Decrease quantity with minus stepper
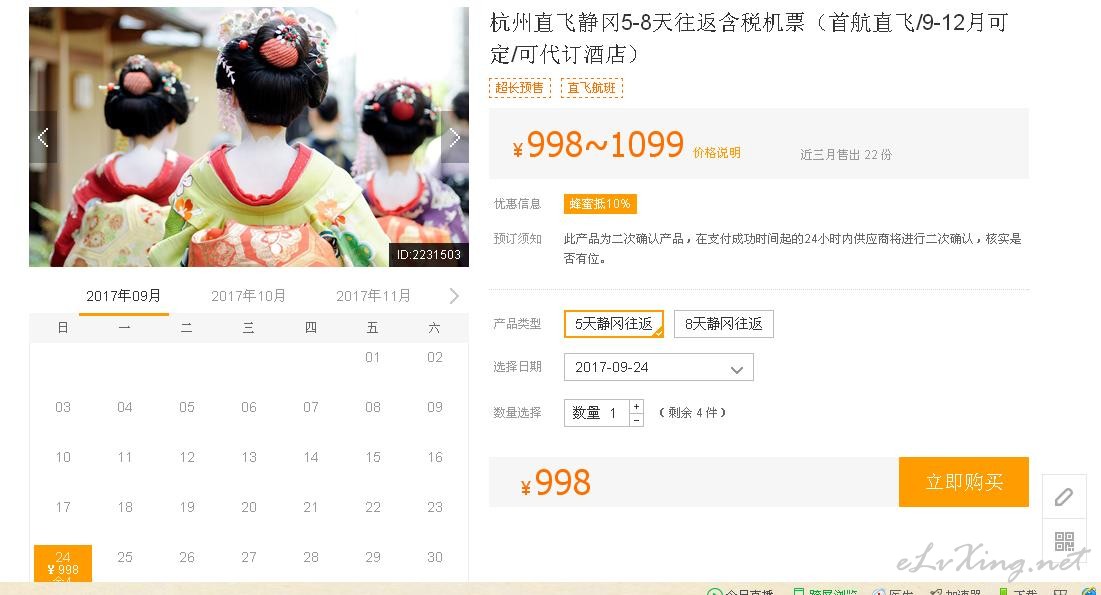The image size is (1101, 595). (x=636, y=419)
